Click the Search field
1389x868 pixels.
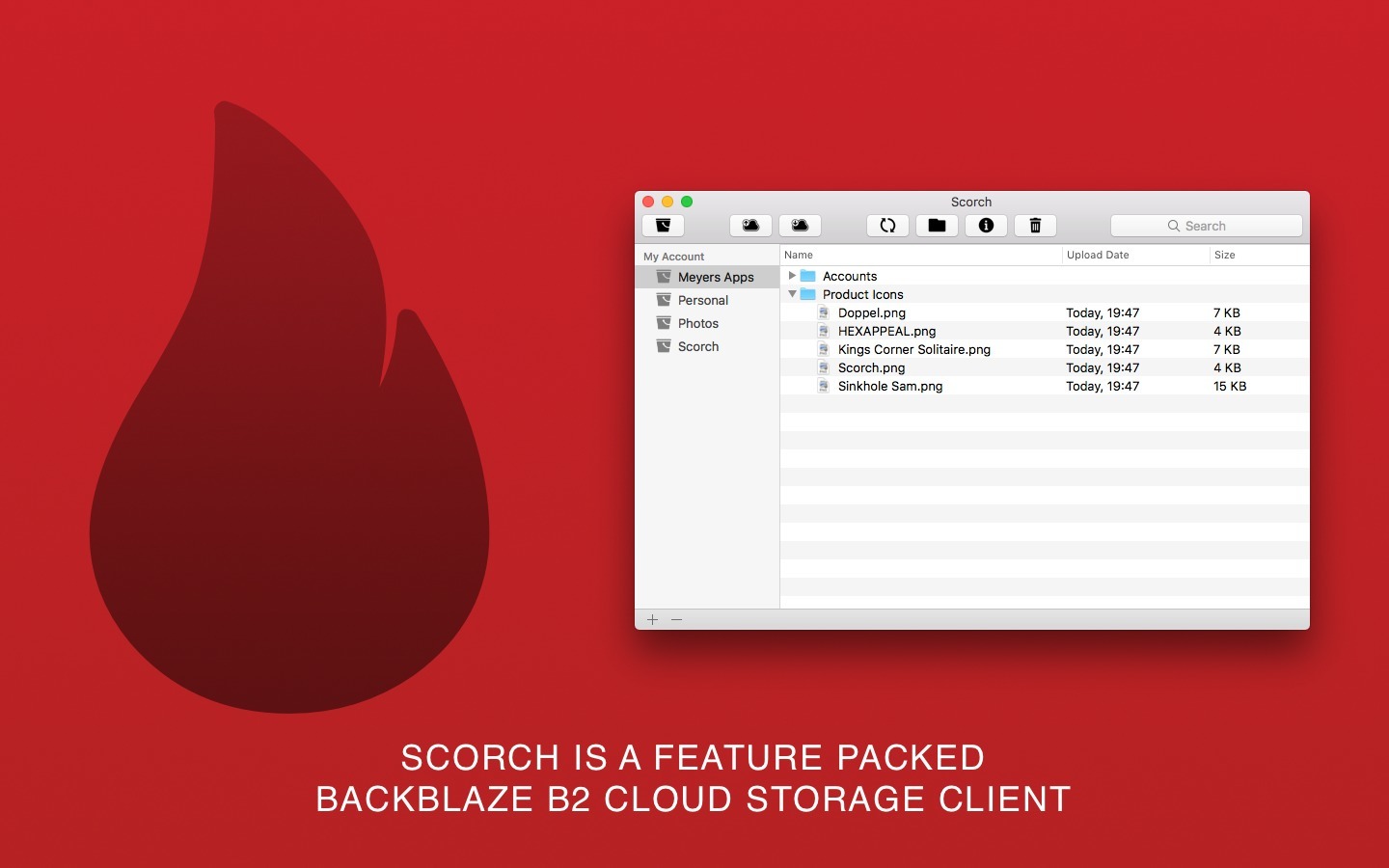(x=1206, y=226)
